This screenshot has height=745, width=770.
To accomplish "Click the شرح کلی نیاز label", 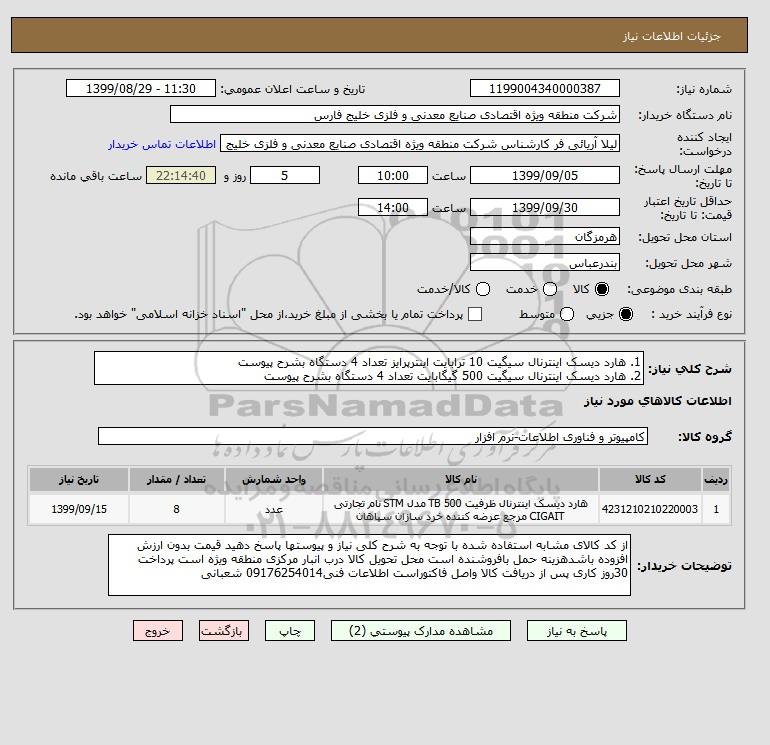I will tap(690, 369).
